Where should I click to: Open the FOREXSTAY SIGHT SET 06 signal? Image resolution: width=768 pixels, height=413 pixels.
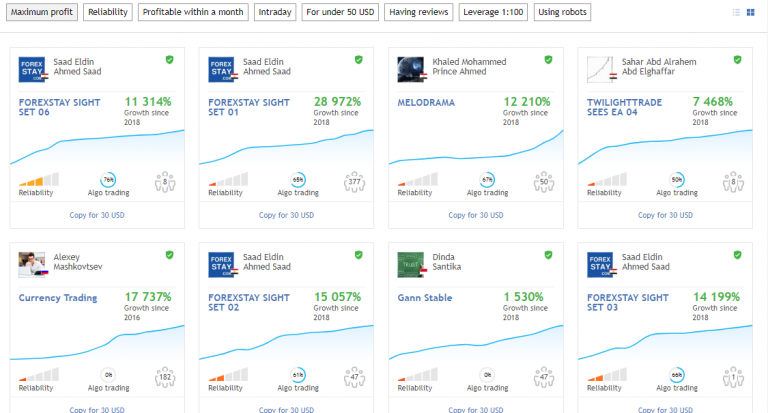click(x=59, y=107)
